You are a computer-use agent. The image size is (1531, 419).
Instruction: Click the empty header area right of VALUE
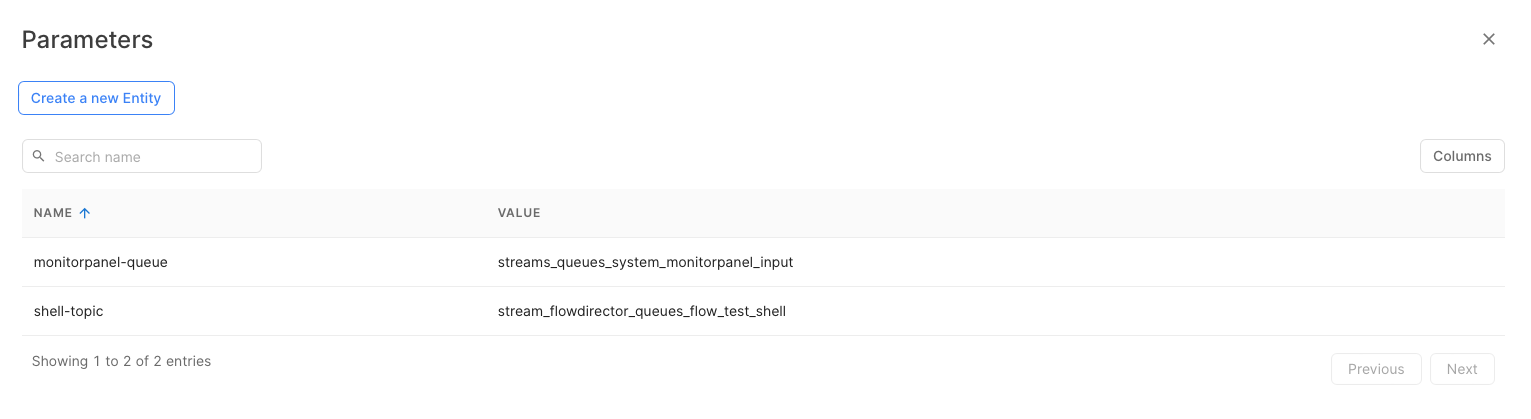point(1000,213)
